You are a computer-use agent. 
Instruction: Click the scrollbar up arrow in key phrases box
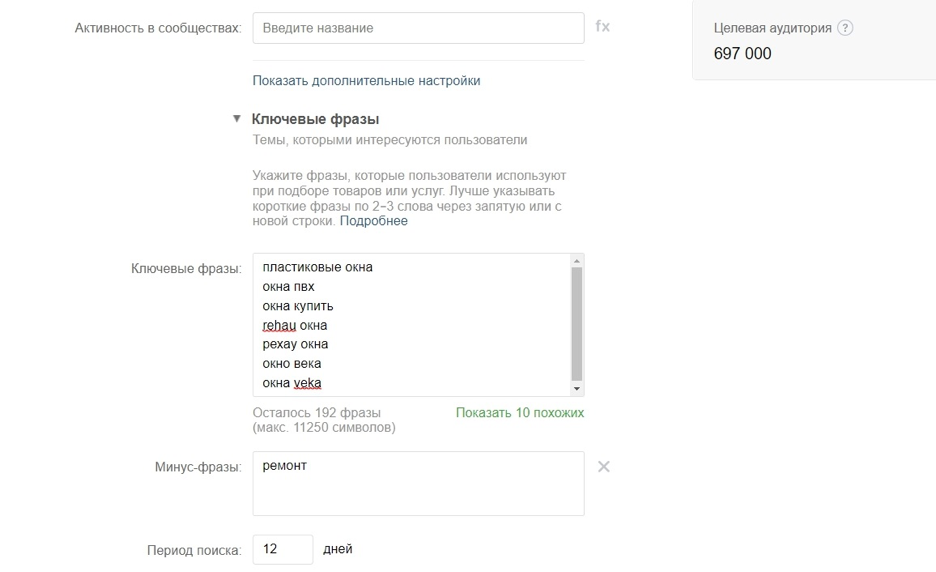point(576,262)
